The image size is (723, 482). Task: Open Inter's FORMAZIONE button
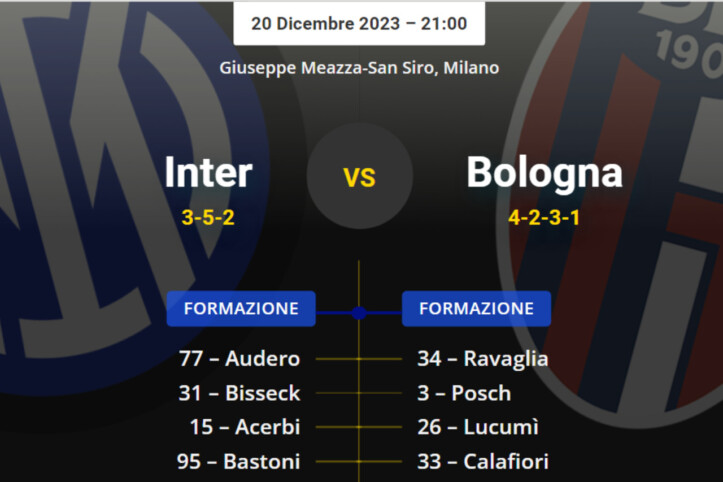[241, 308]
